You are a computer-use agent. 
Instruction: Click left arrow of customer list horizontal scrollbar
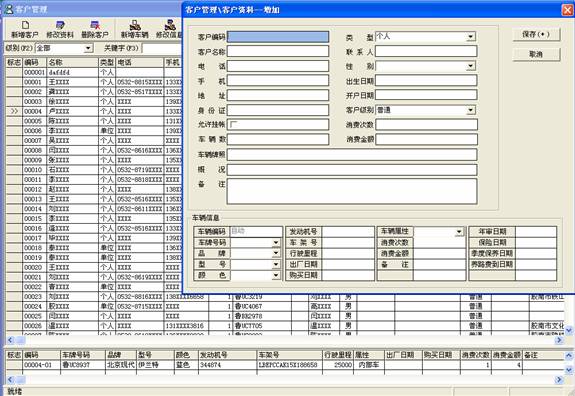[10, 340]
